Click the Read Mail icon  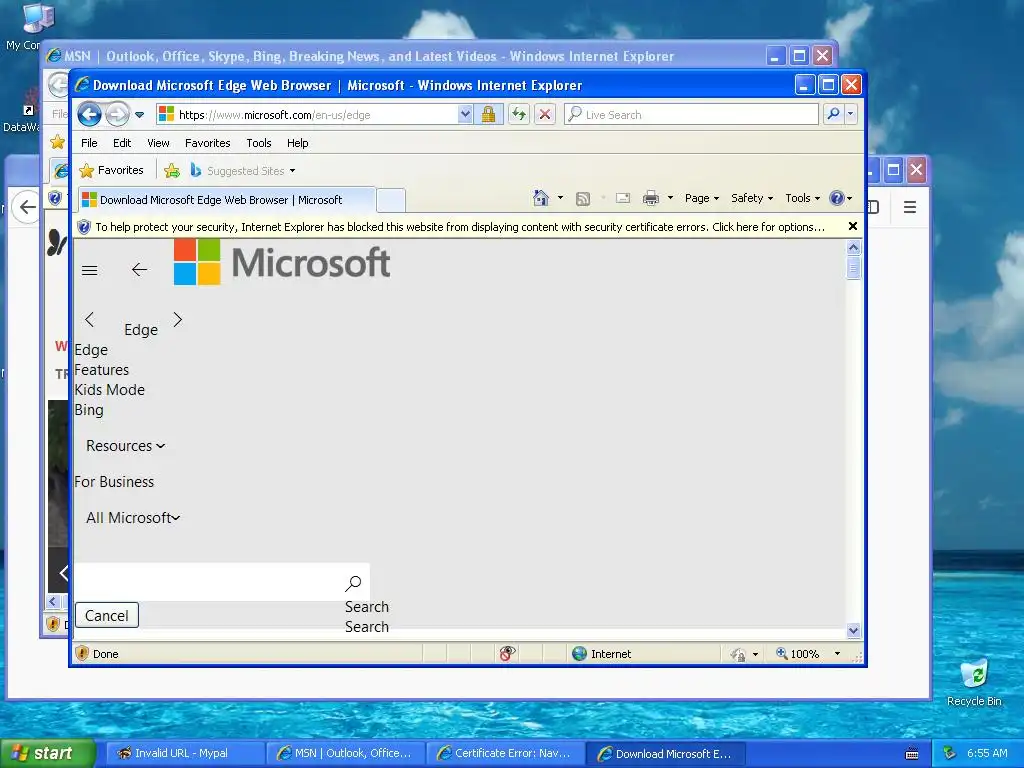tap(623, 198)
